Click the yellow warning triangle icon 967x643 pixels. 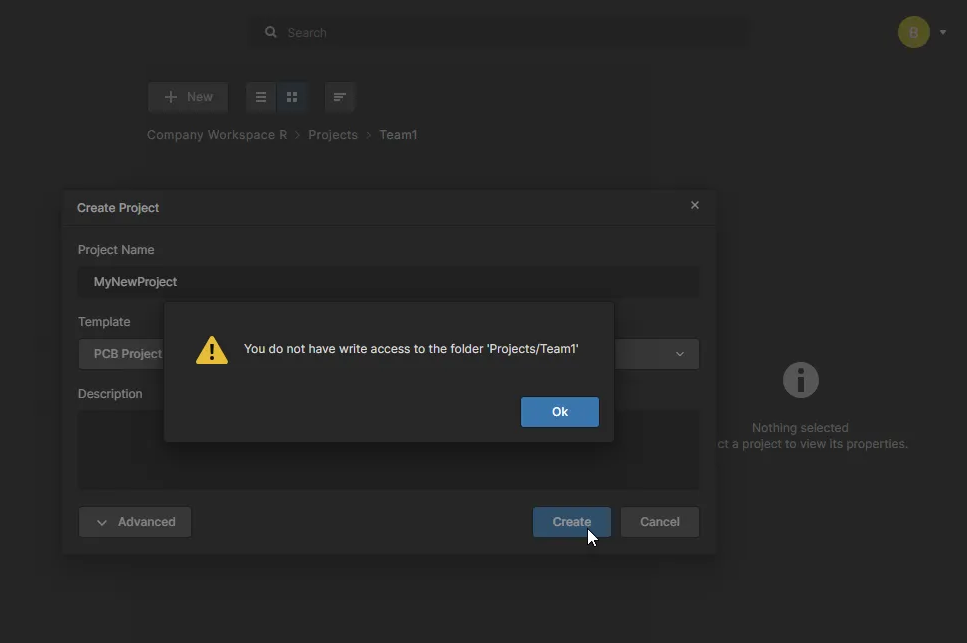pyautogui.click(x=212, y=350)
